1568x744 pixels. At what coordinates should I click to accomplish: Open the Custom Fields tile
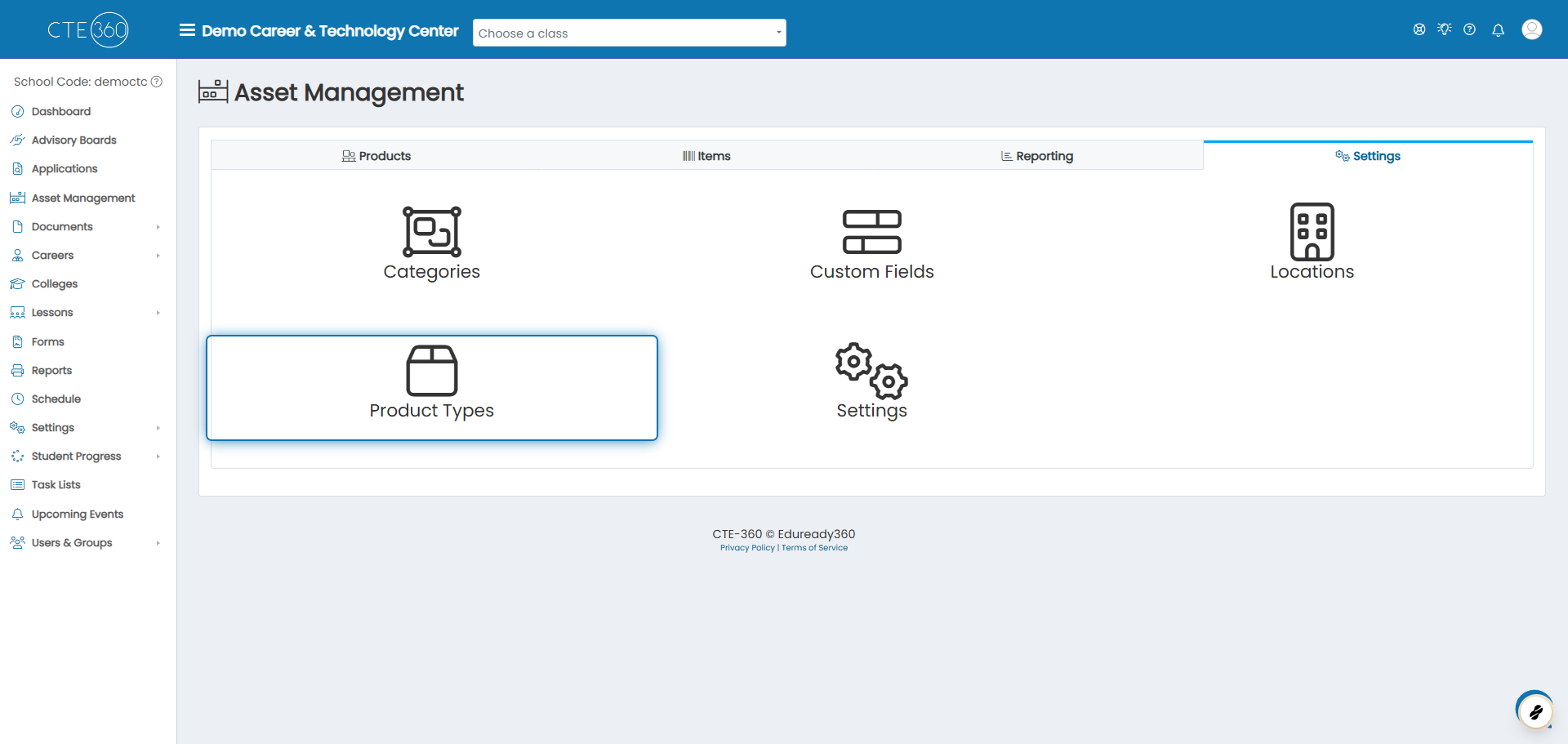click(871, 243)
